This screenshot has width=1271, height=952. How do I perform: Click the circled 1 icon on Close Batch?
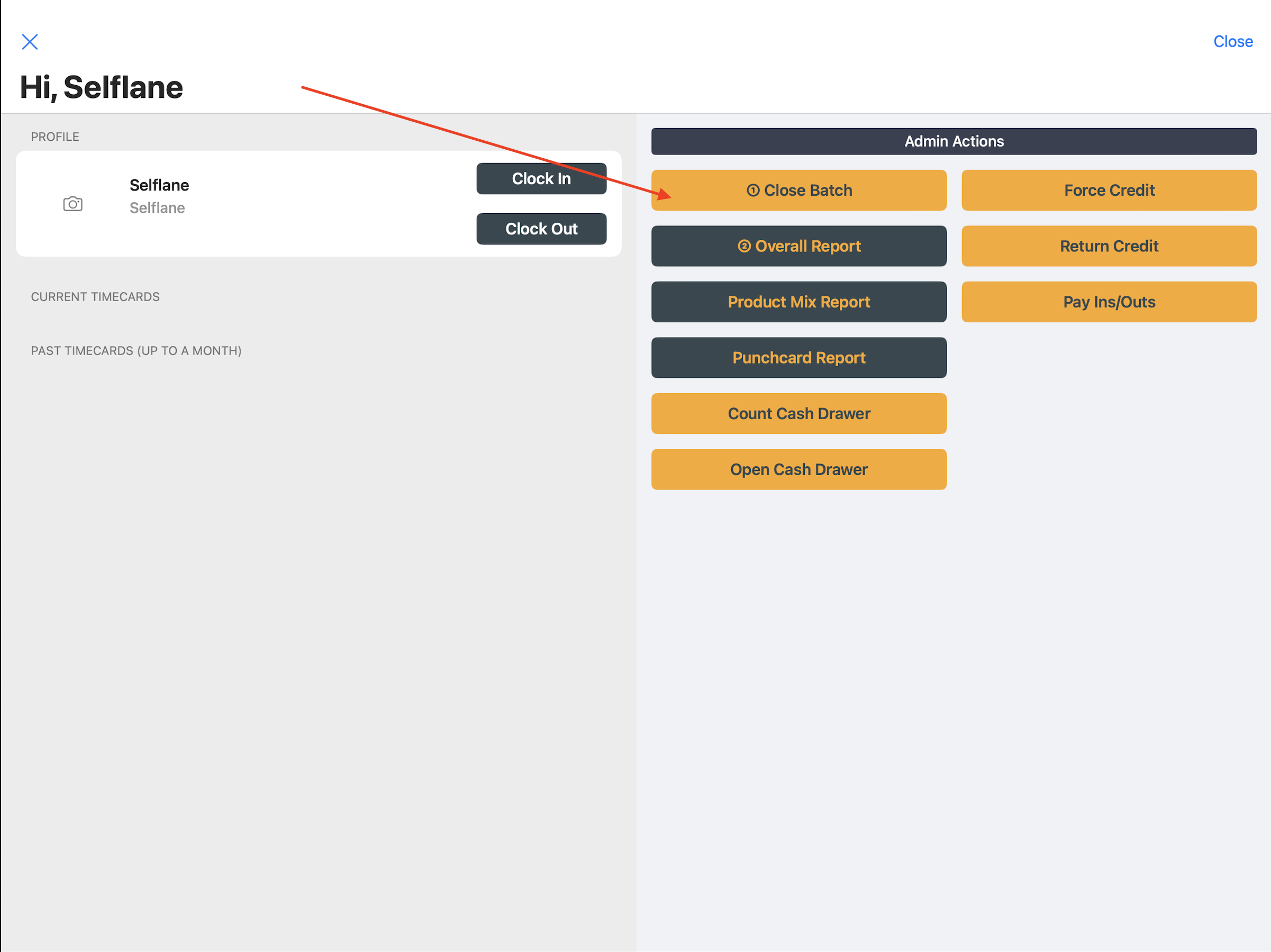click(x=753, y=190)
